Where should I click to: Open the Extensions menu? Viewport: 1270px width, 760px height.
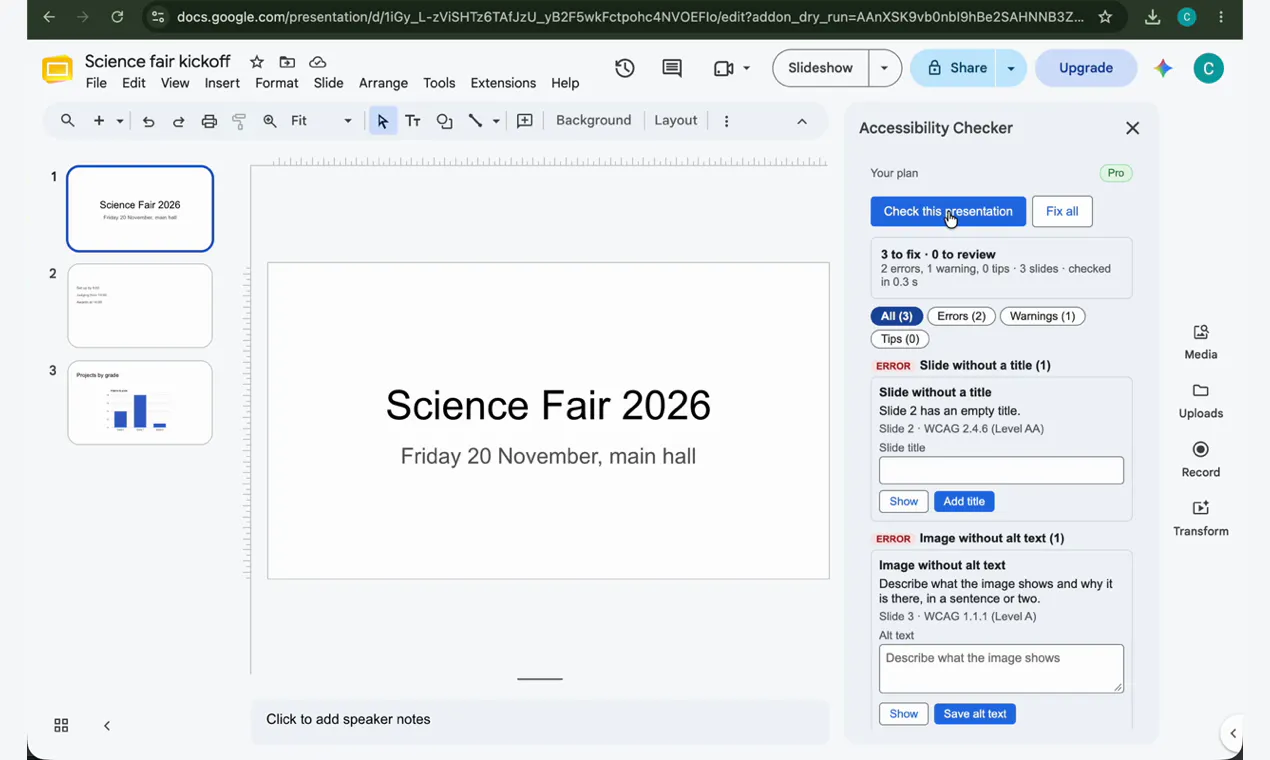(x=503, y=83)
